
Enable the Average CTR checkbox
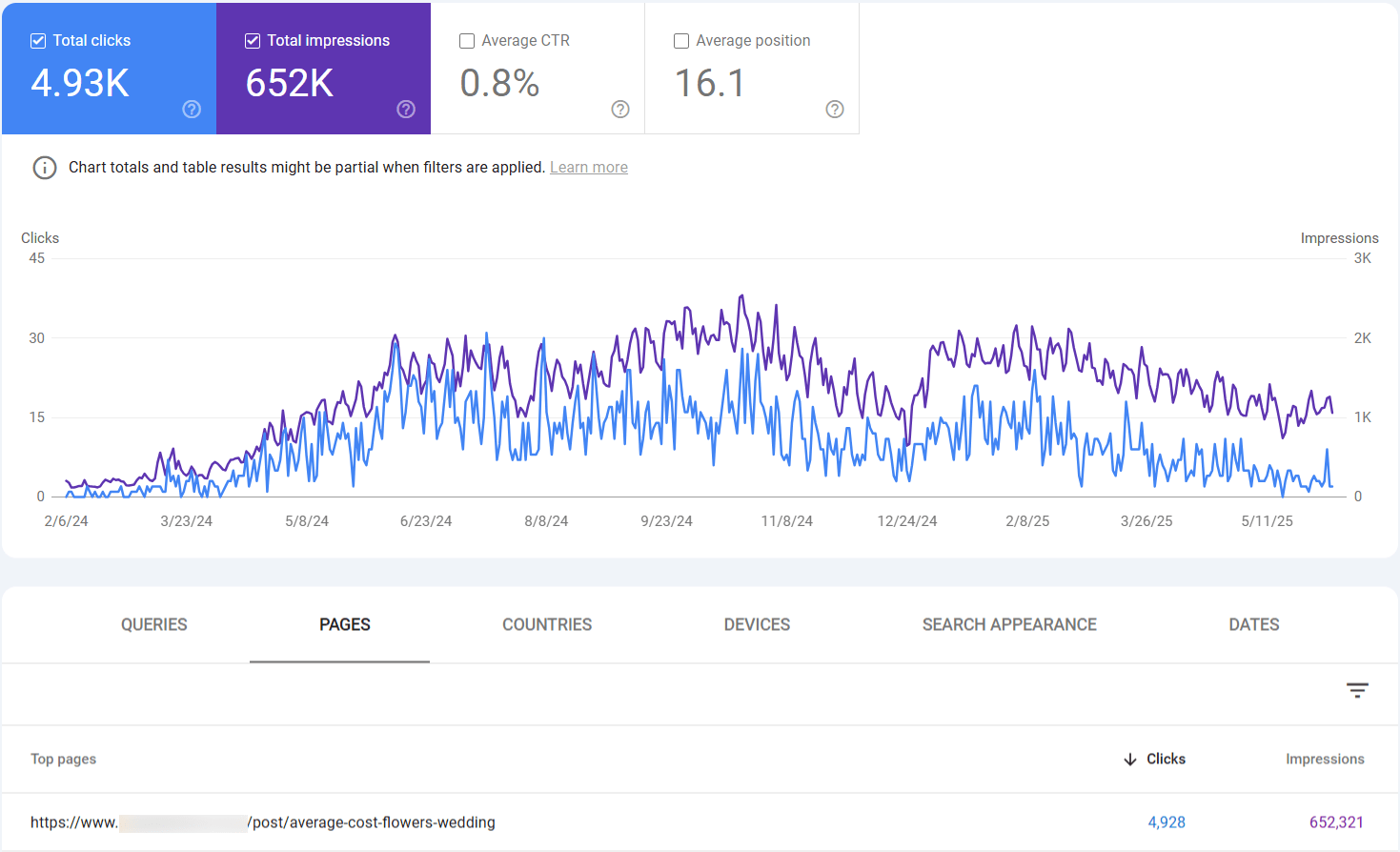pos(467,41)
